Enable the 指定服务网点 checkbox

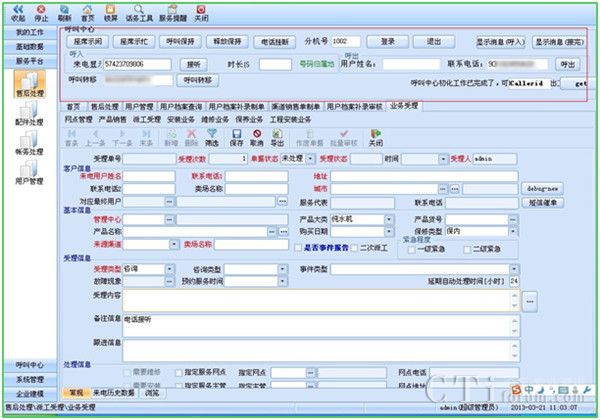click(180, 372)
